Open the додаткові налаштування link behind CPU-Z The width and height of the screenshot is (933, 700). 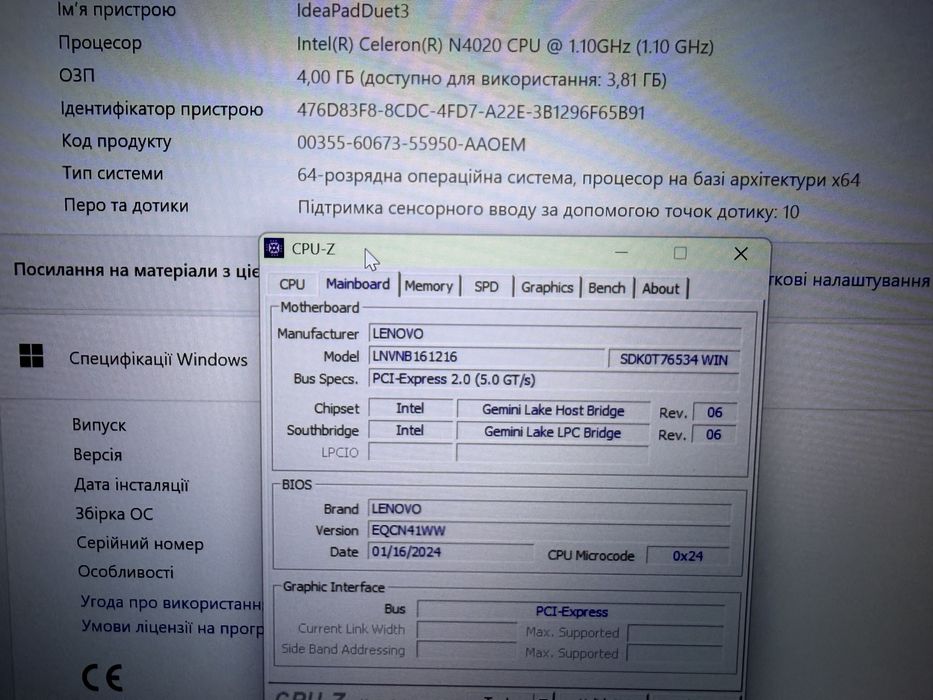click(849, 280)
